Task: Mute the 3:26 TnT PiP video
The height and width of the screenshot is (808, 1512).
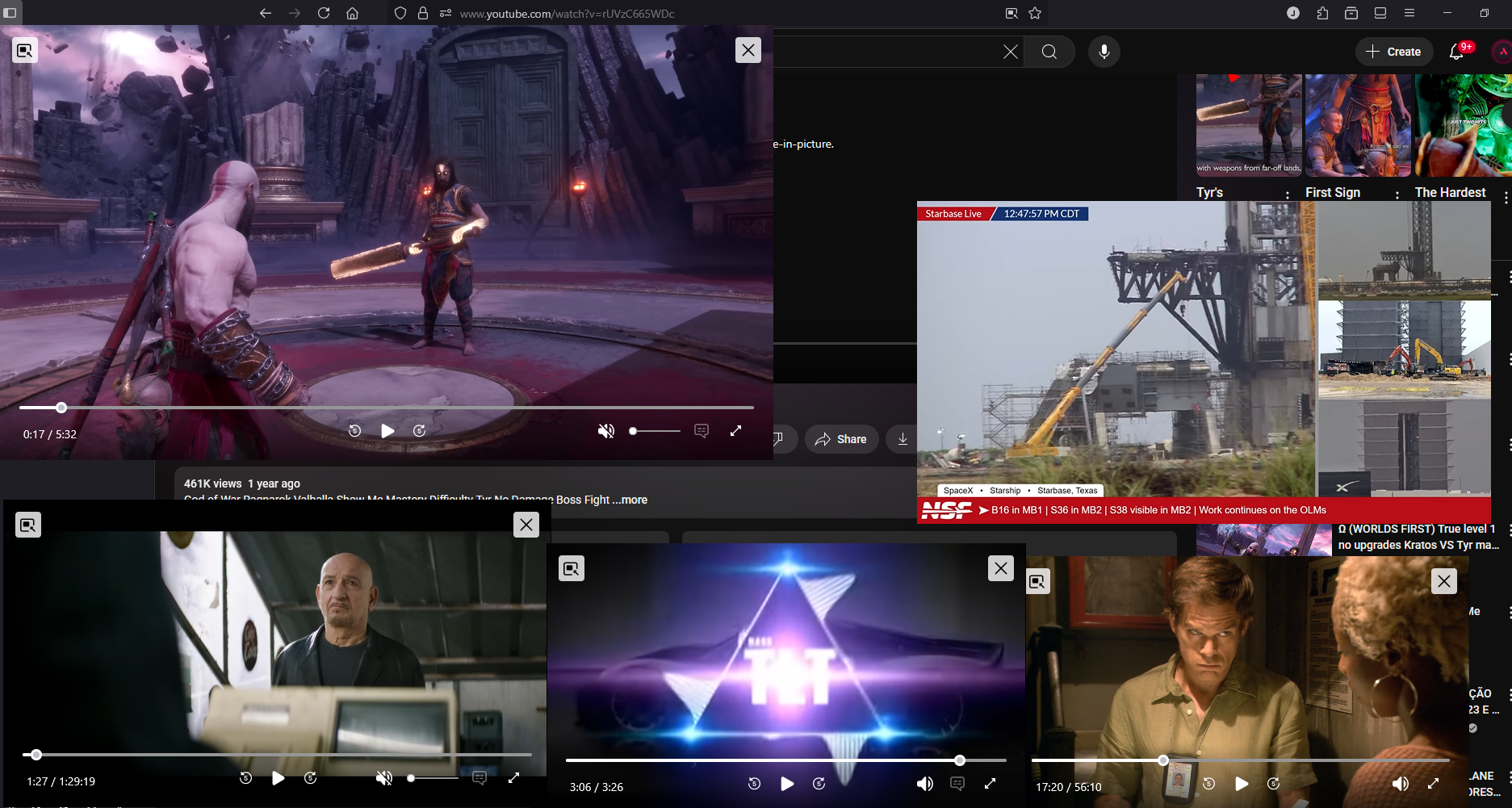Action: click(x=925, y=784)
